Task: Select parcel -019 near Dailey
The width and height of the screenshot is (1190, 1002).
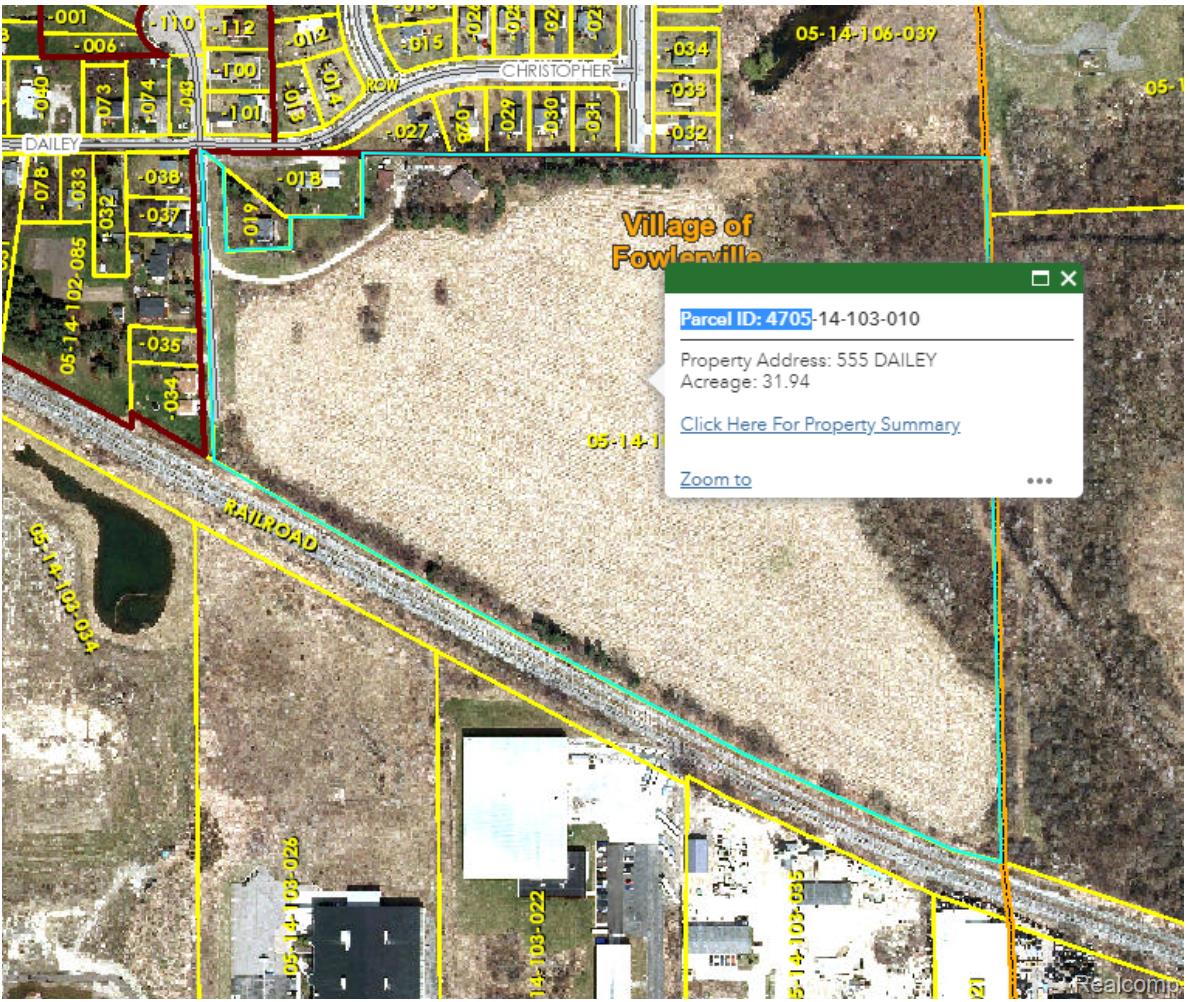Action: (x=250, y=219)
